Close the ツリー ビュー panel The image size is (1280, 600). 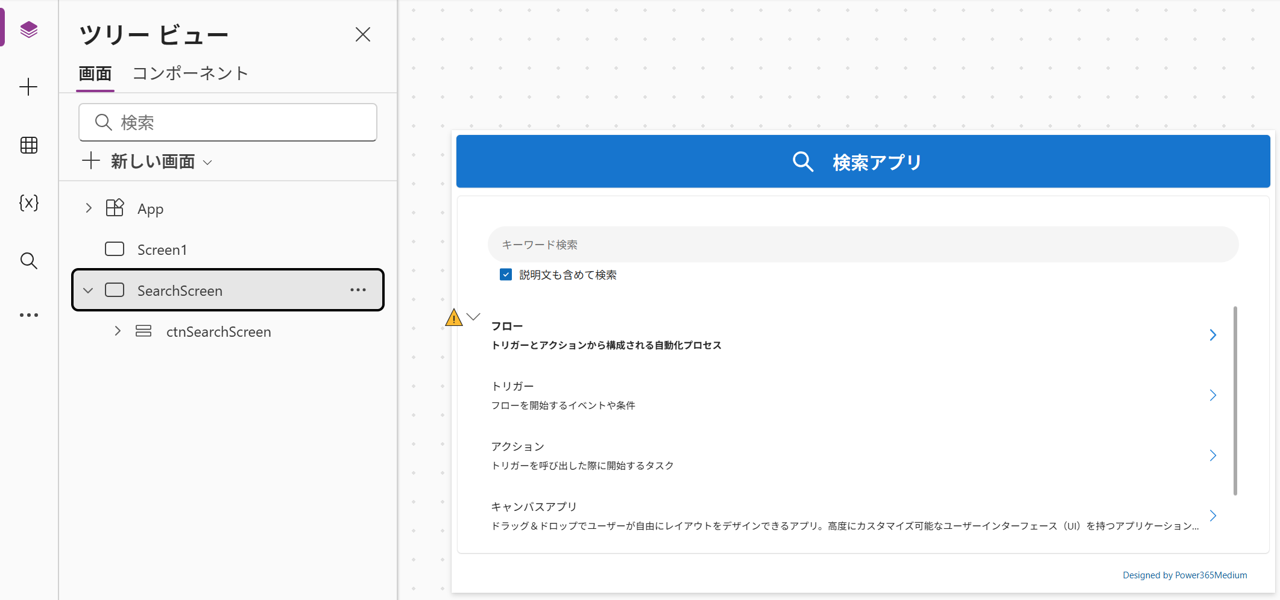(363, 35)
